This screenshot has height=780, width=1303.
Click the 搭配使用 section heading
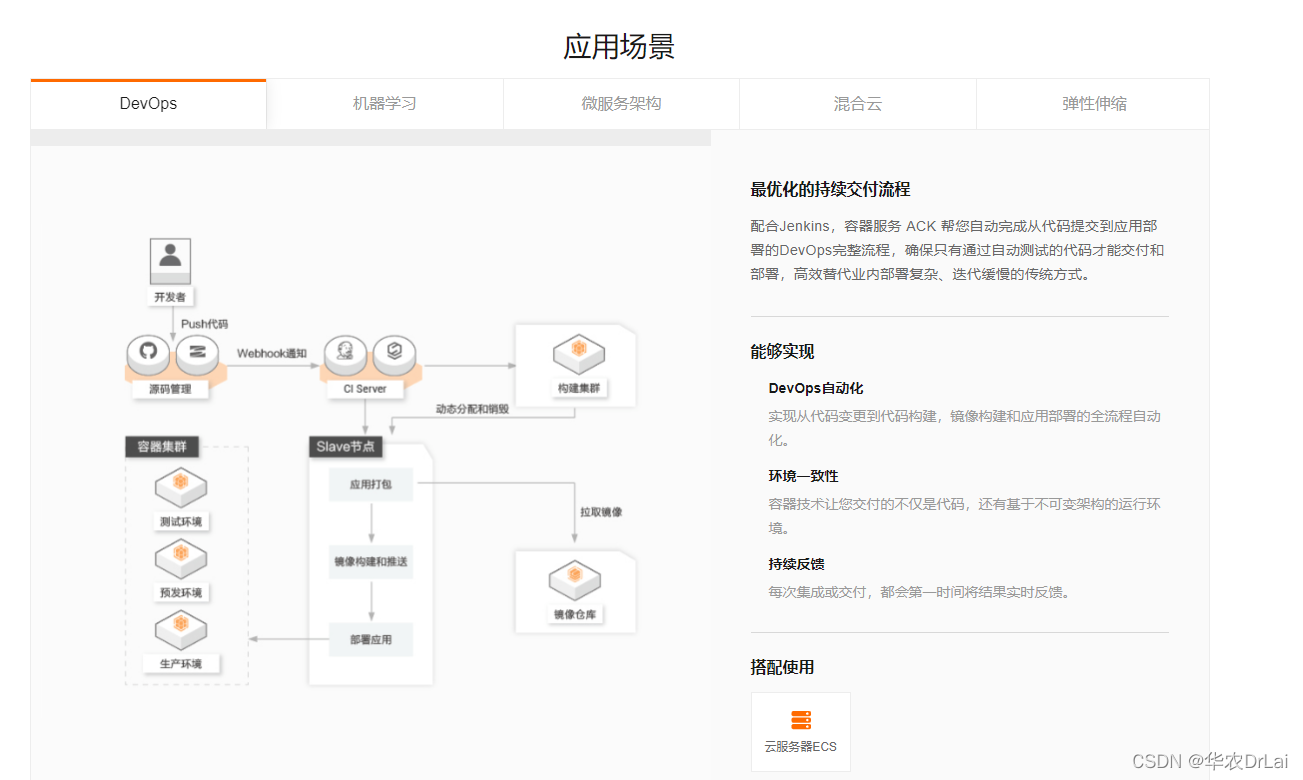tap(783, 667)
